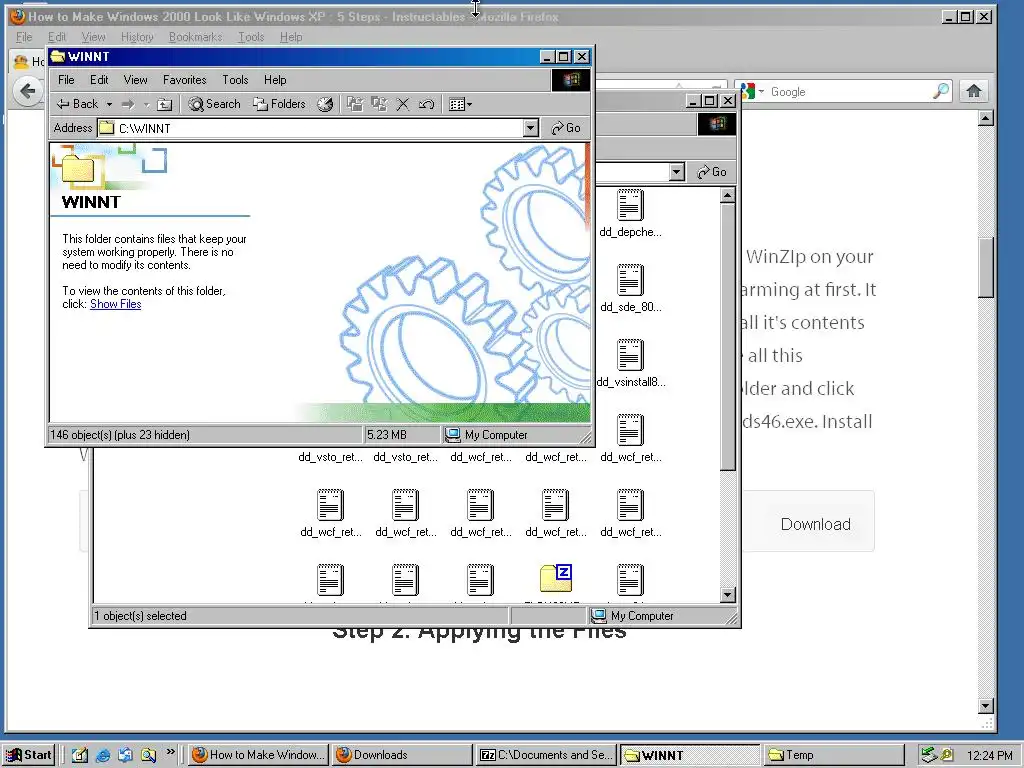
Task: Click the 12:24 PM taskbar clock
Action: coord(989,755)
